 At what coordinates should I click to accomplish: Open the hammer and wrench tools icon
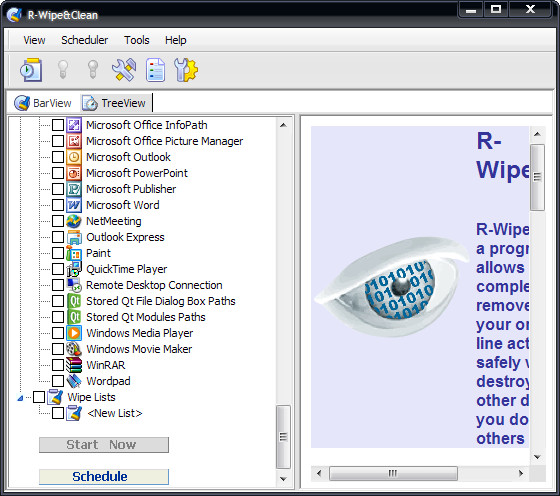124,70
